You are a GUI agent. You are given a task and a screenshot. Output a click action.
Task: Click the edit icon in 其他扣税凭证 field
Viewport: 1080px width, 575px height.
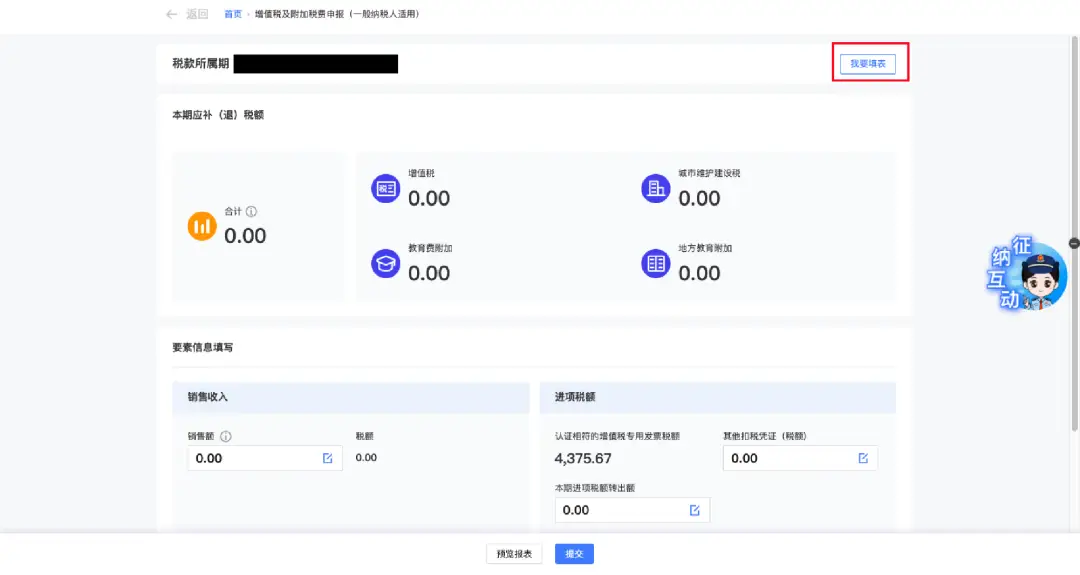pyautogui.click(x=863, y=458)
